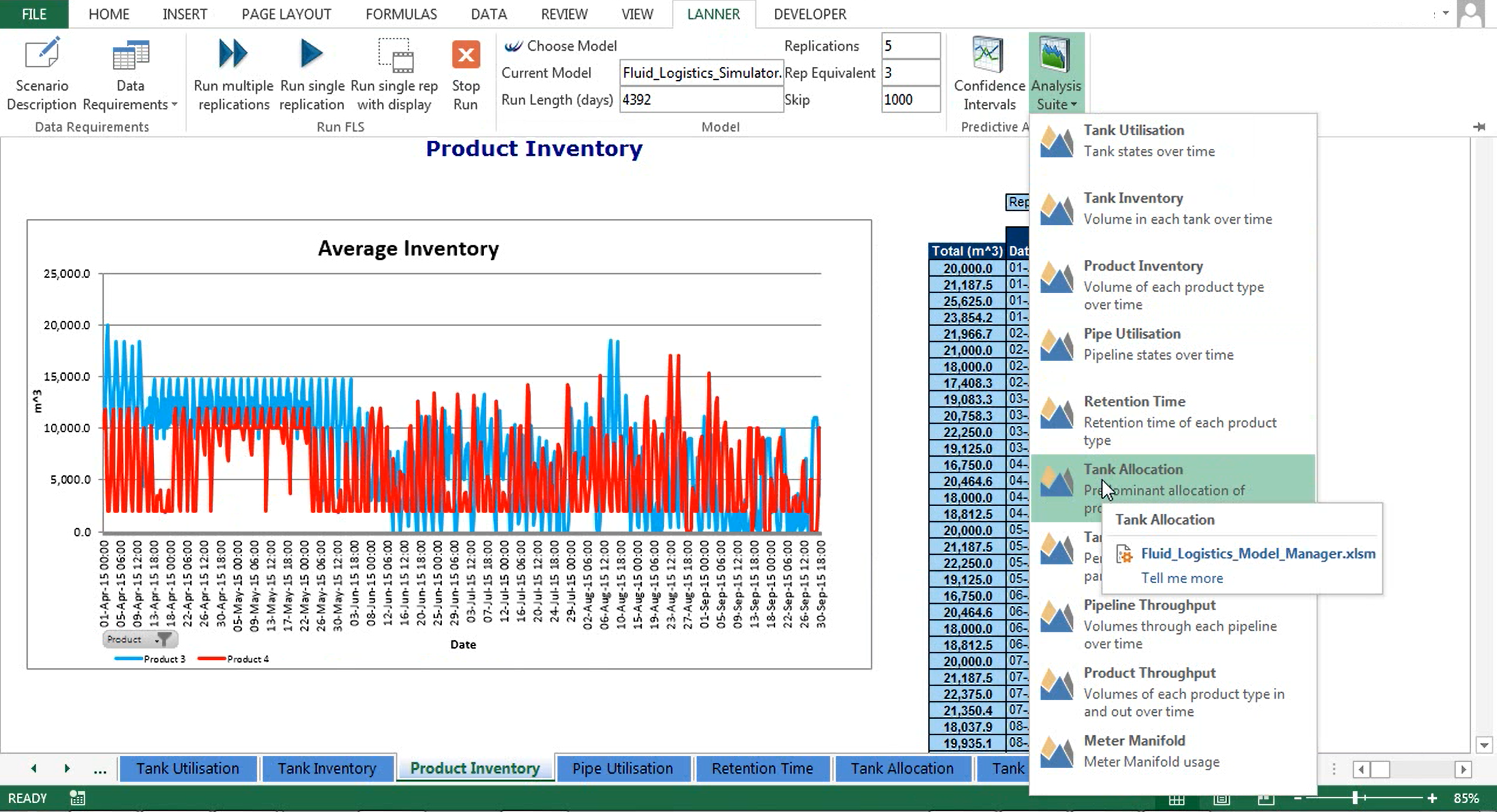The image size is (1497, 812).
Task: Click the Tank Allocation tab
Action: click(x=902, y=768)
